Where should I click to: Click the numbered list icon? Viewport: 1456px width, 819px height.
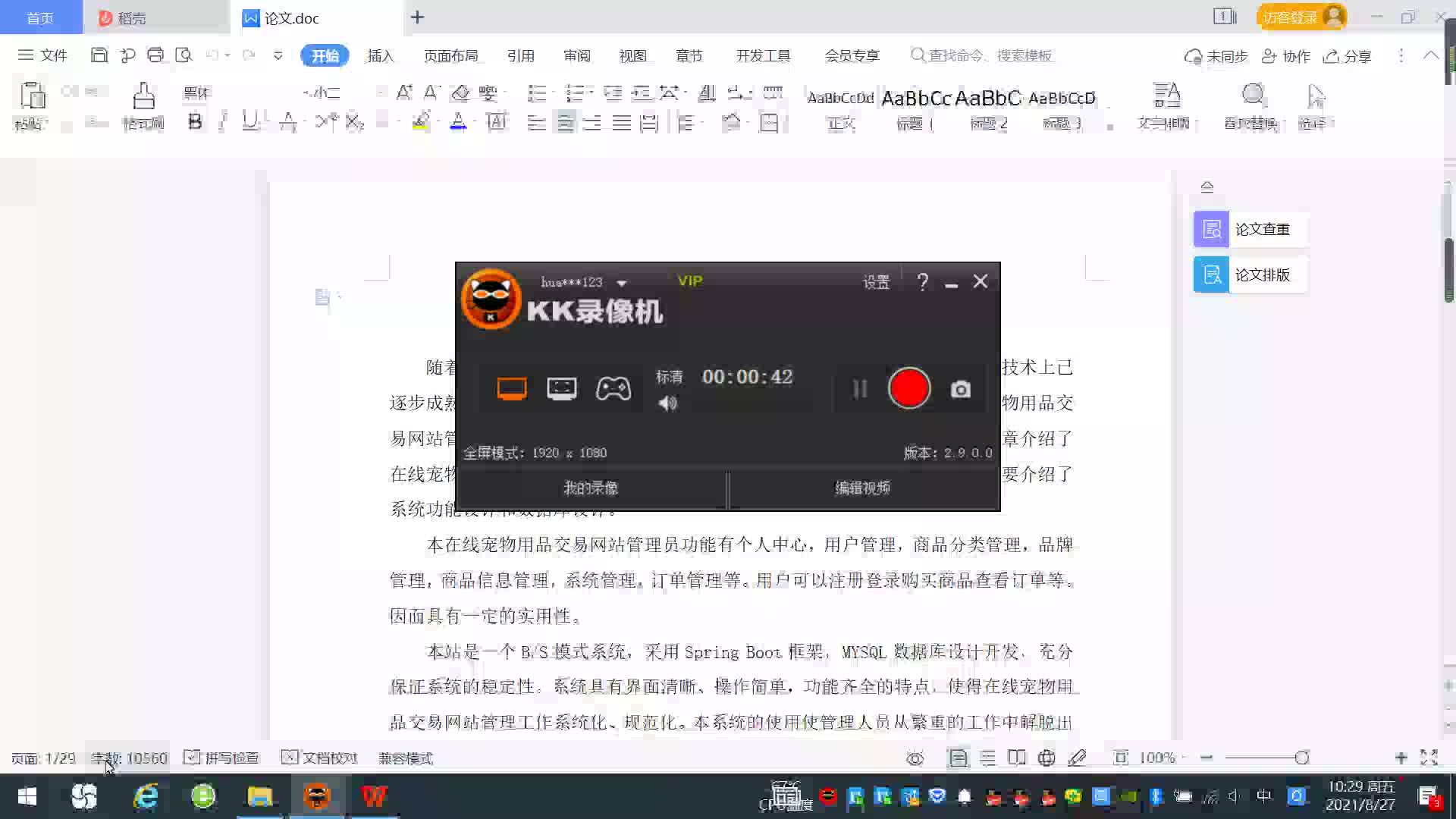575,93
